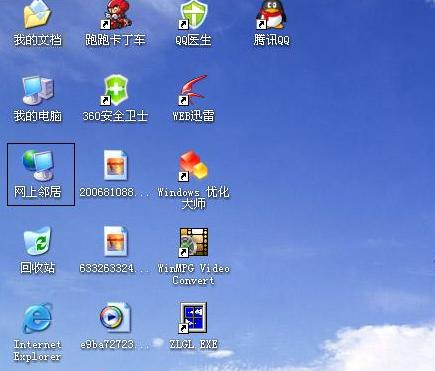Open the Windows 优化大师 shortcut icon
Image resolution: width=435 pixels, height=371 pixels.
tap(193, 166)
